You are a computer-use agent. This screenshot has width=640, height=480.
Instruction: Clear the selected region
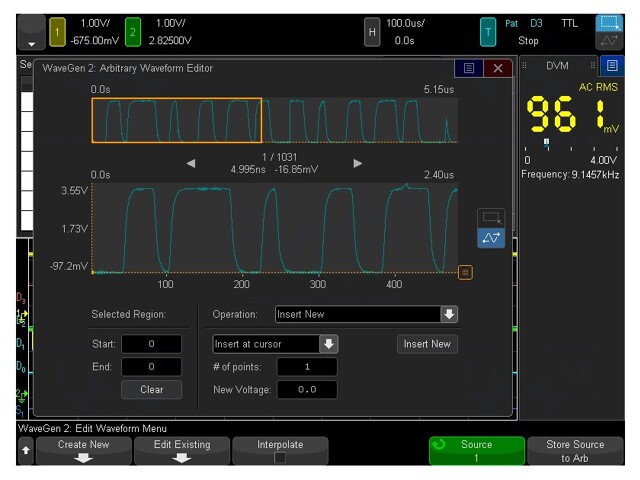pos(152,389)
